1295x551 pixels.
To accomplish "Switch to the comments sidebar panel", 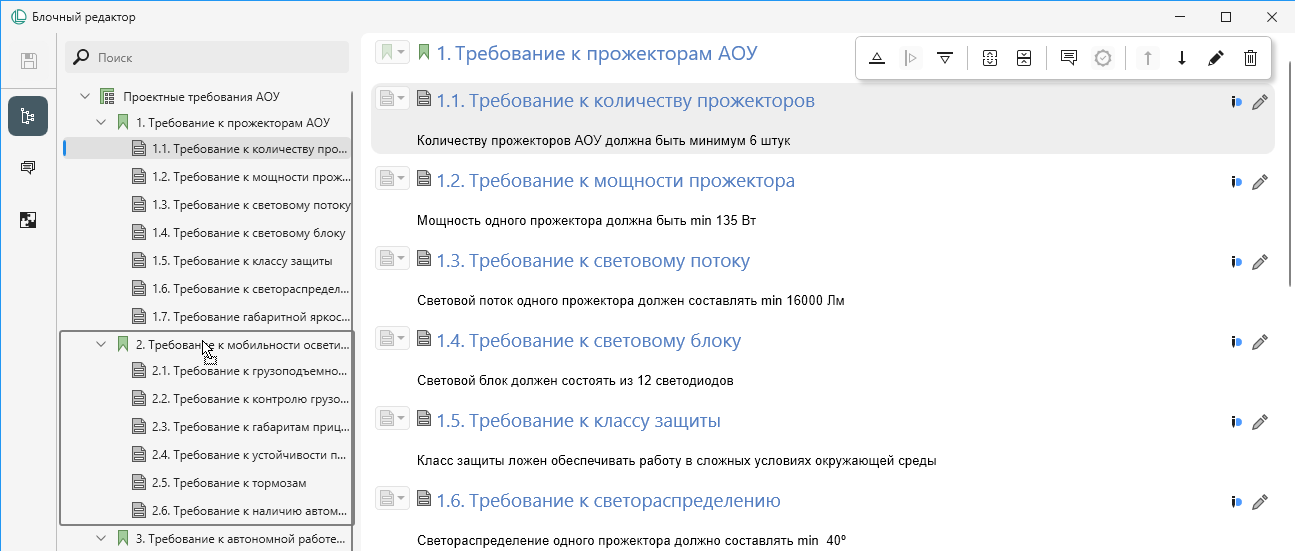I will tap(28, 168).
